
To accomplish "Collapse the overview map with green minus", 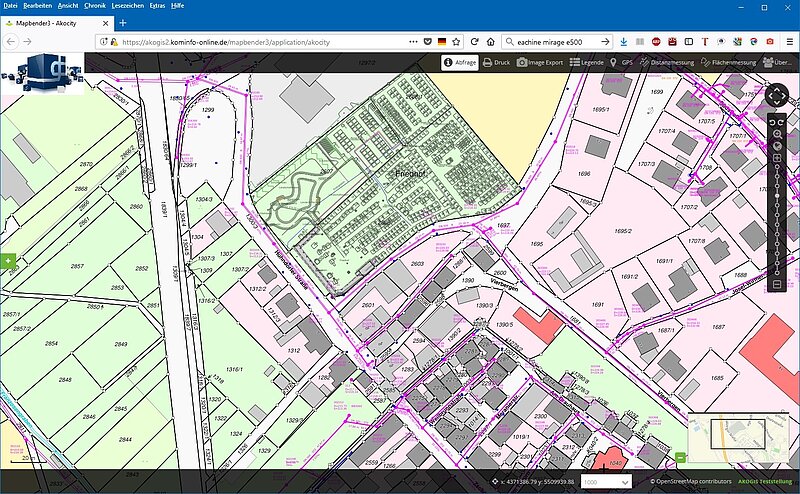I will 681,458.
